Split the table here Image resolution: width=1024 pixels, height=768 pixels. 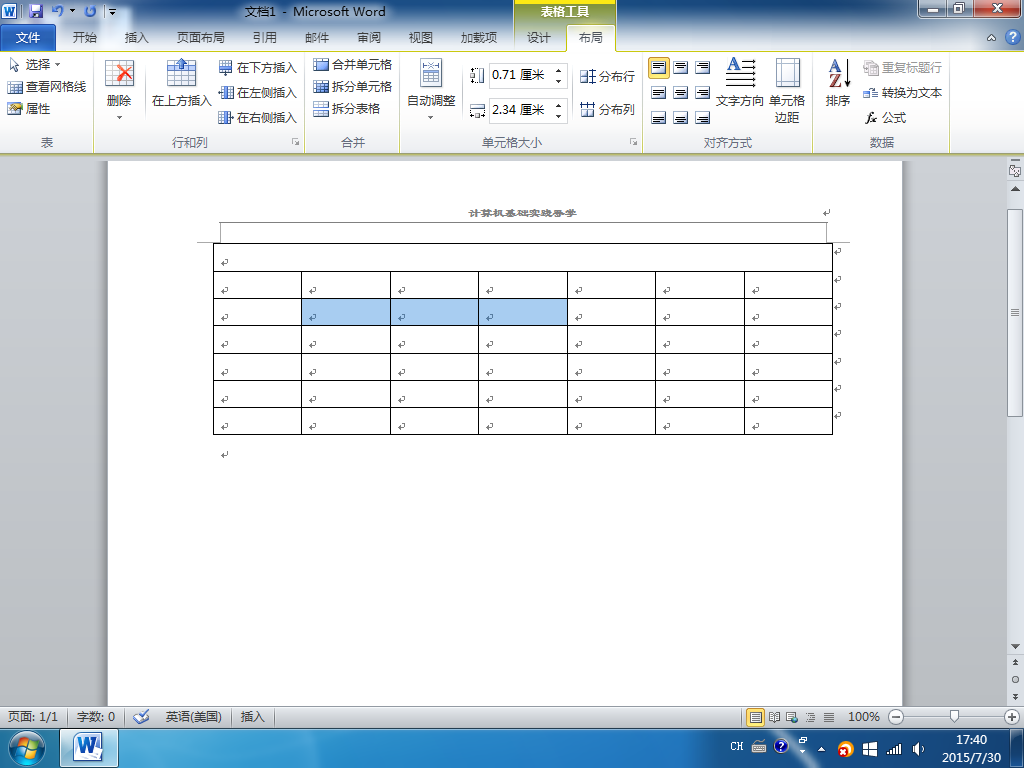tap(346, 108)
